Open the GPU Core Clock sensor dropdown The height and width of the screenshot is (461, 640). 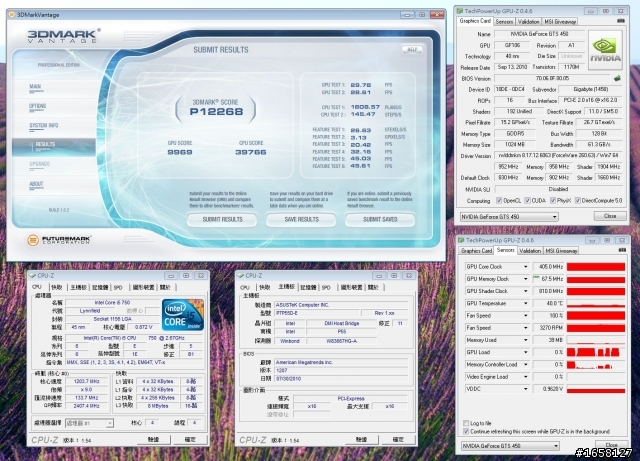click(525, 267)
